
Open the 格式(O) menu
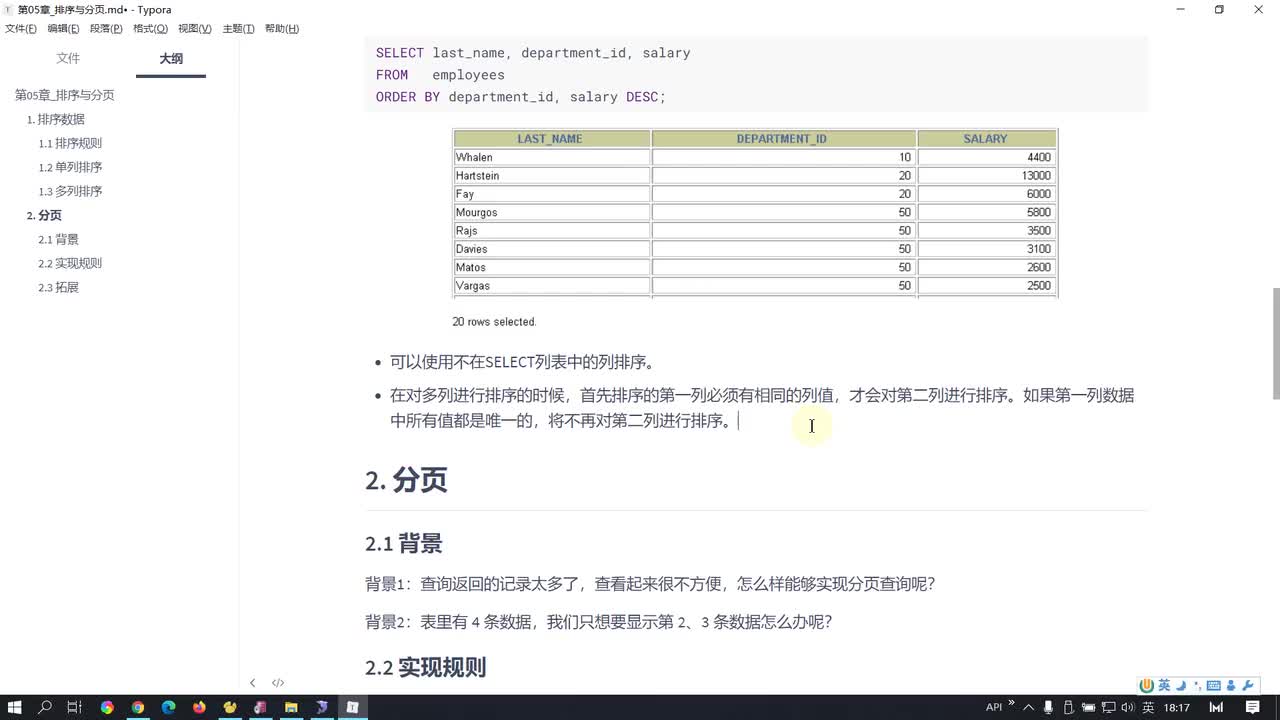click(150, 28)
